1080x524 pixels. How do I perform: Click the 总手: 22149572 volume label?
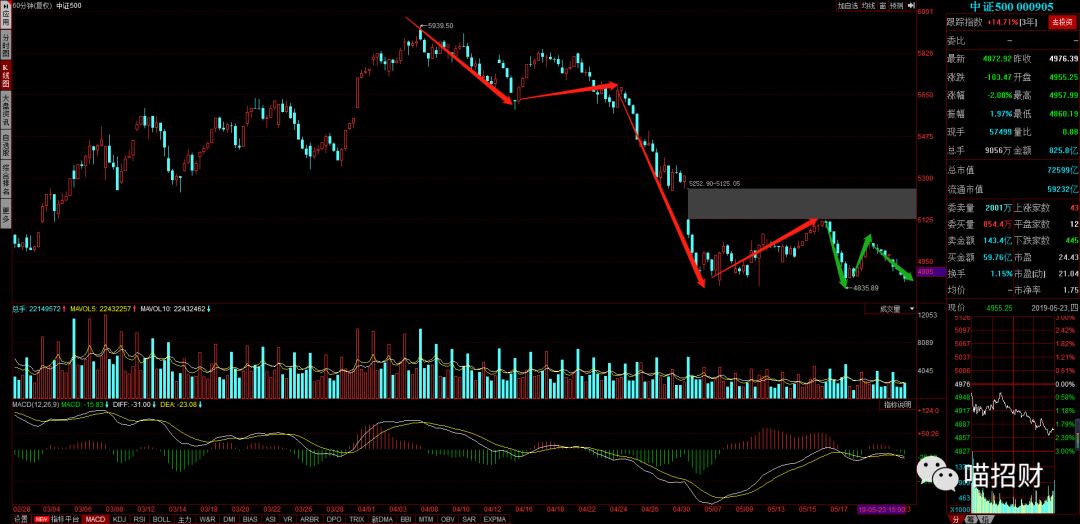38,309
